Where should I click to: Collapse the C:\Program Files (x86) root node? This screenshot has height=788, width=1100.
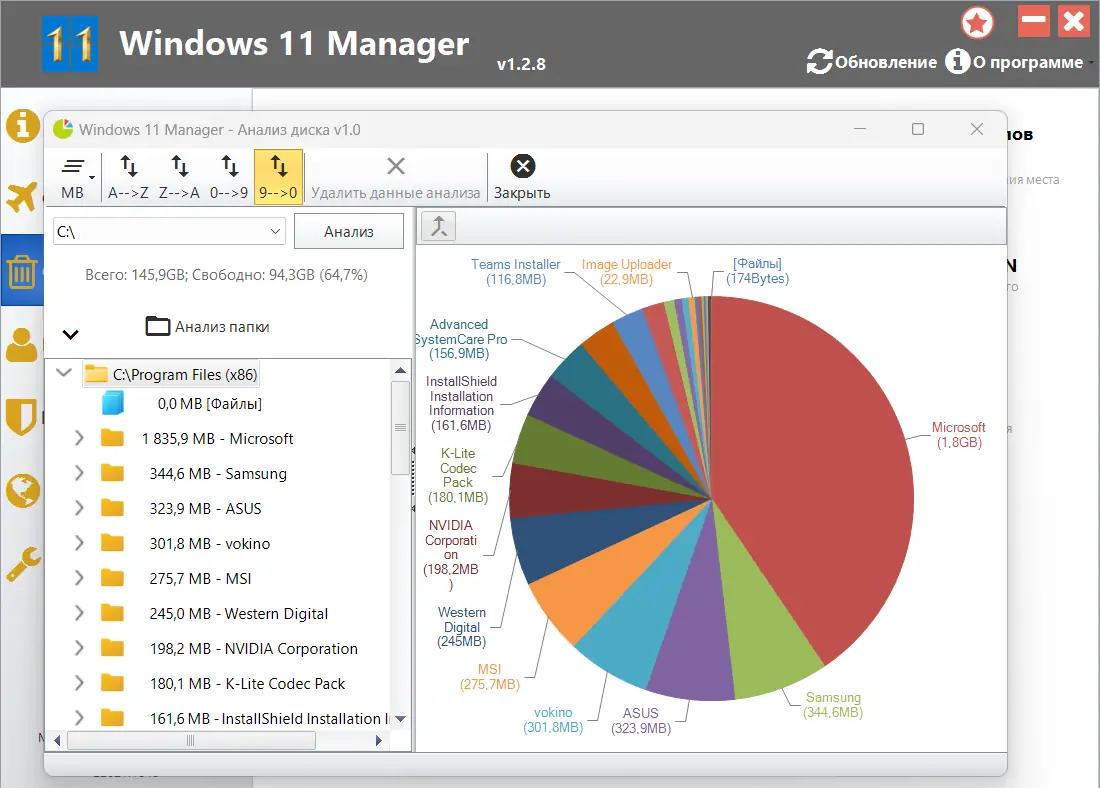click(x=64, y=373)
